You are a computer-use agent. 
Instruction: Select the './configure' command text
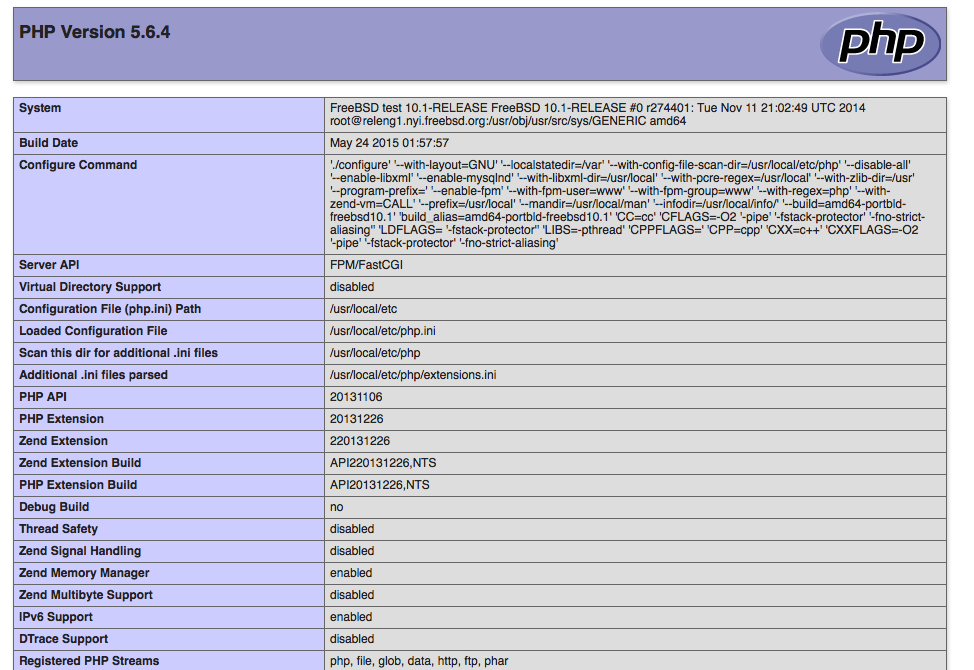click(x=627, y=204)
